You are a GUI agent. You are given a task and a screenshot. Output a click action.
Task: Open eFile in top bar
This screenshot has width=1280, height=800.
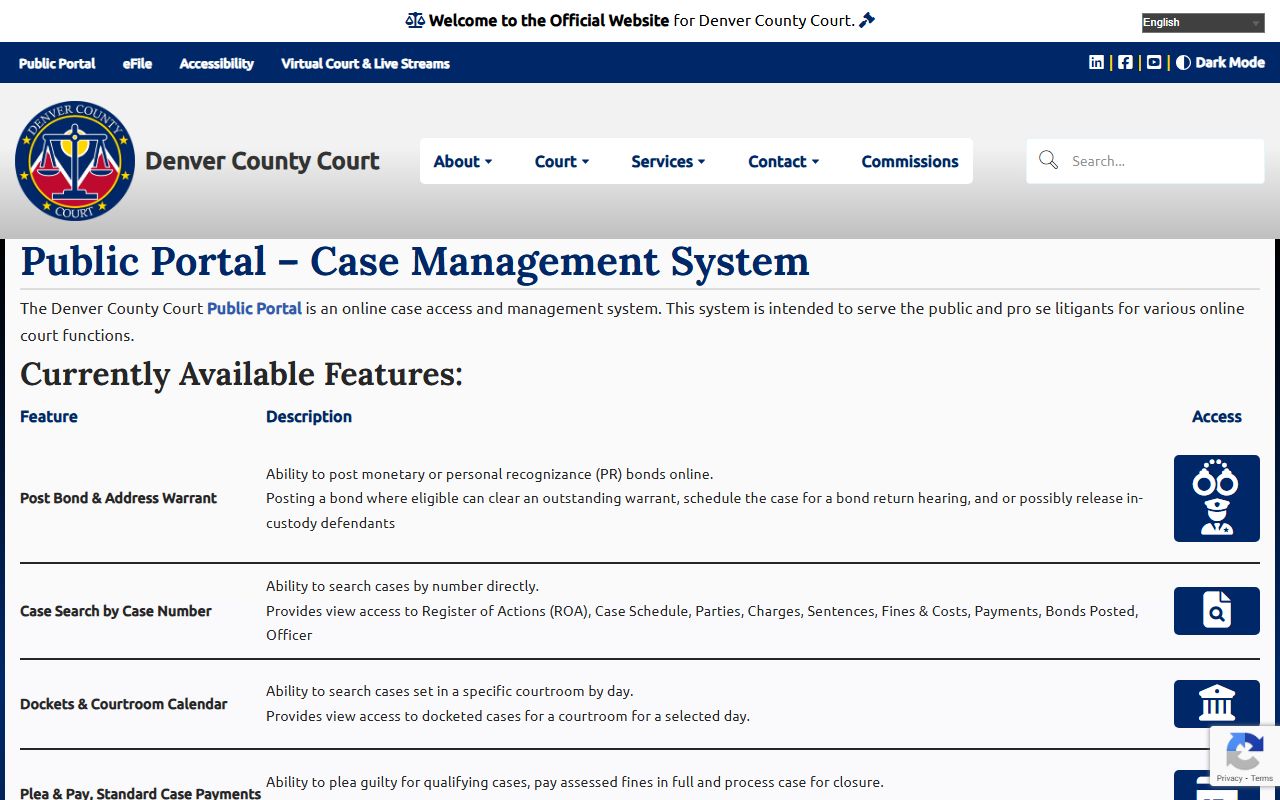pyautogui.click(x=137, y=63)
